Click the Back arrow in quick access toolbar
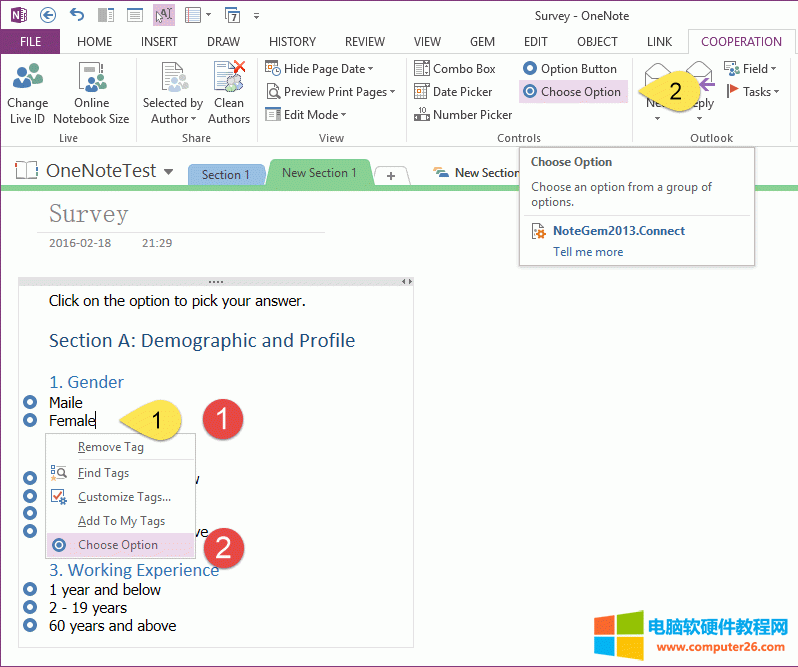The image size is (798, 667). click(x=48, y=15)
